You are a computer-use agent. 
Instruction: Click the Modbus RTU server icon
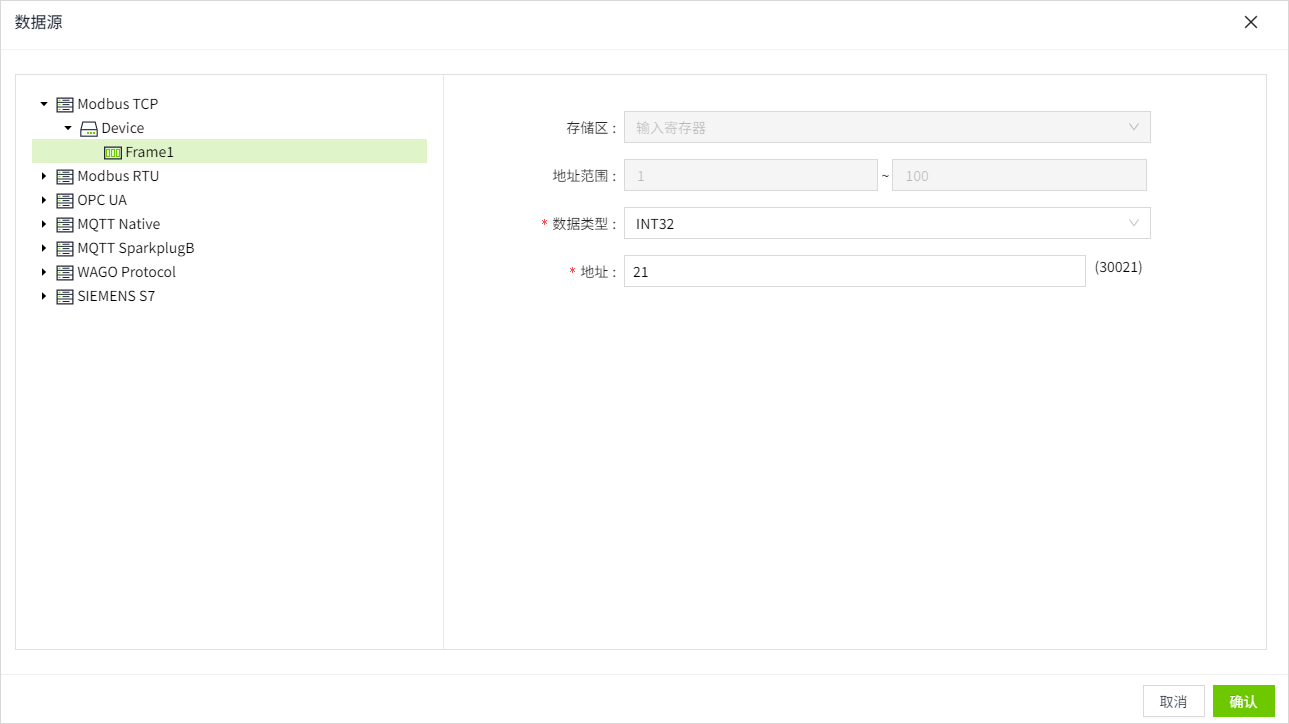(x=65, y=176)
